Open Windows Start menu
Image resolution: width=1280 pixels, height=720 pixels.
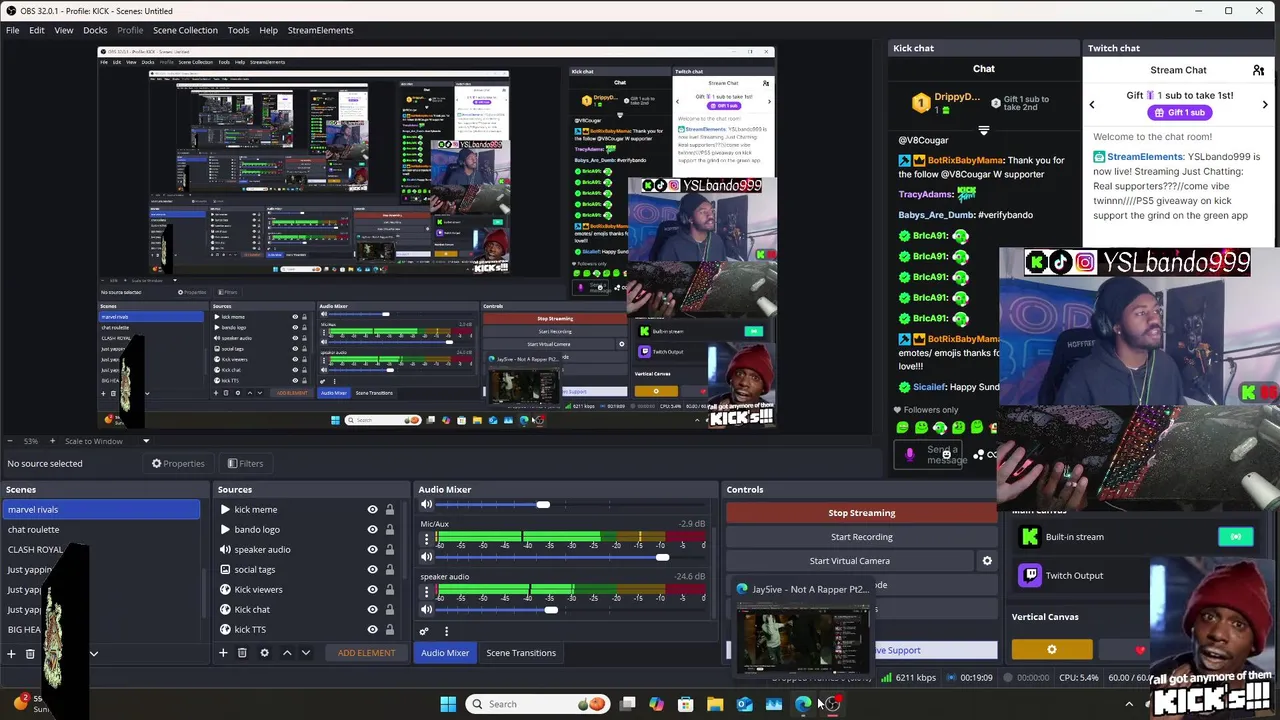(x=448, y=704)
